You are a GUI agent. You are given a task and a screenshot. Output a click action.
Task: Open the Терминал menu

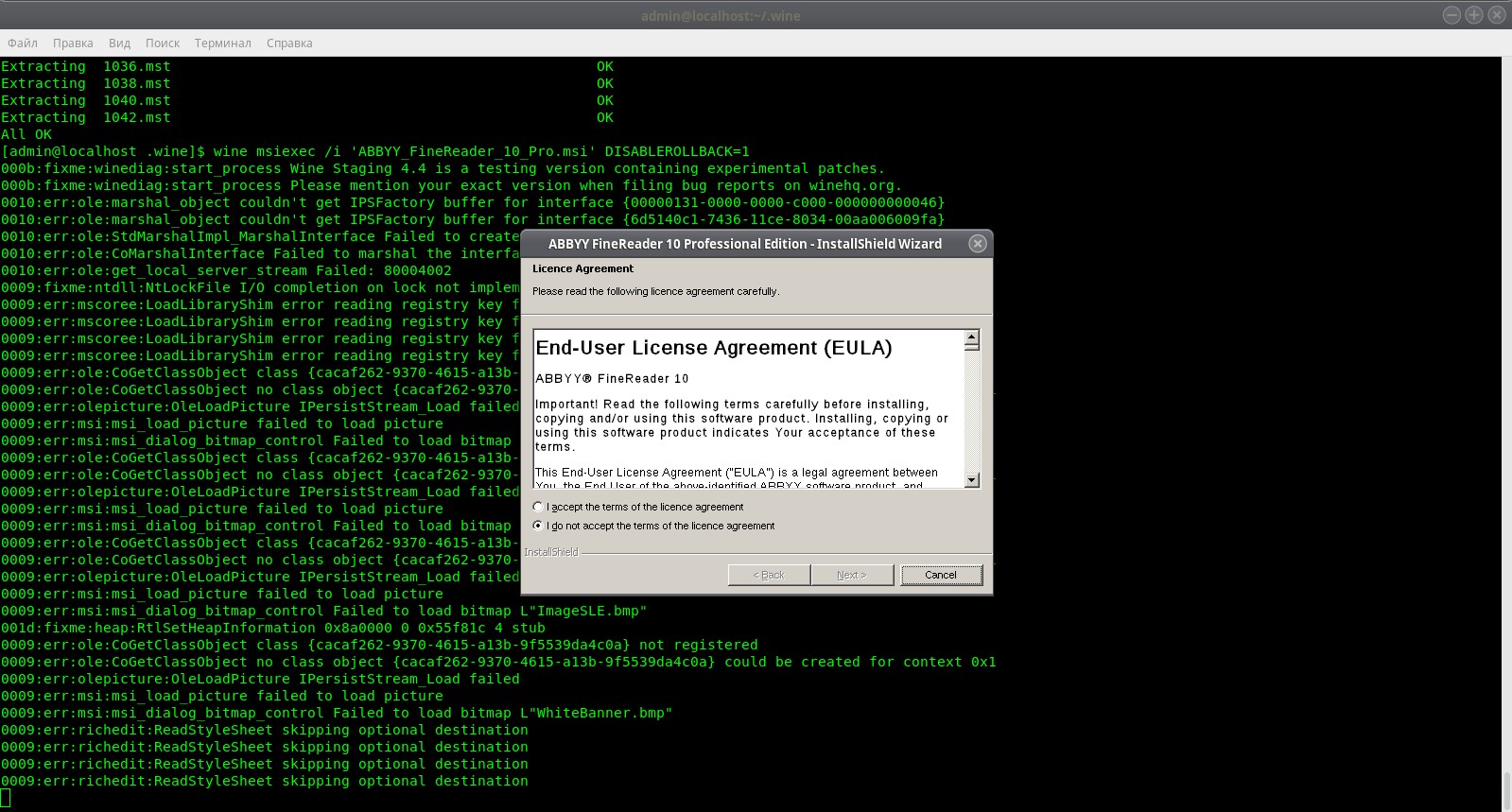(x=223, y=43)
